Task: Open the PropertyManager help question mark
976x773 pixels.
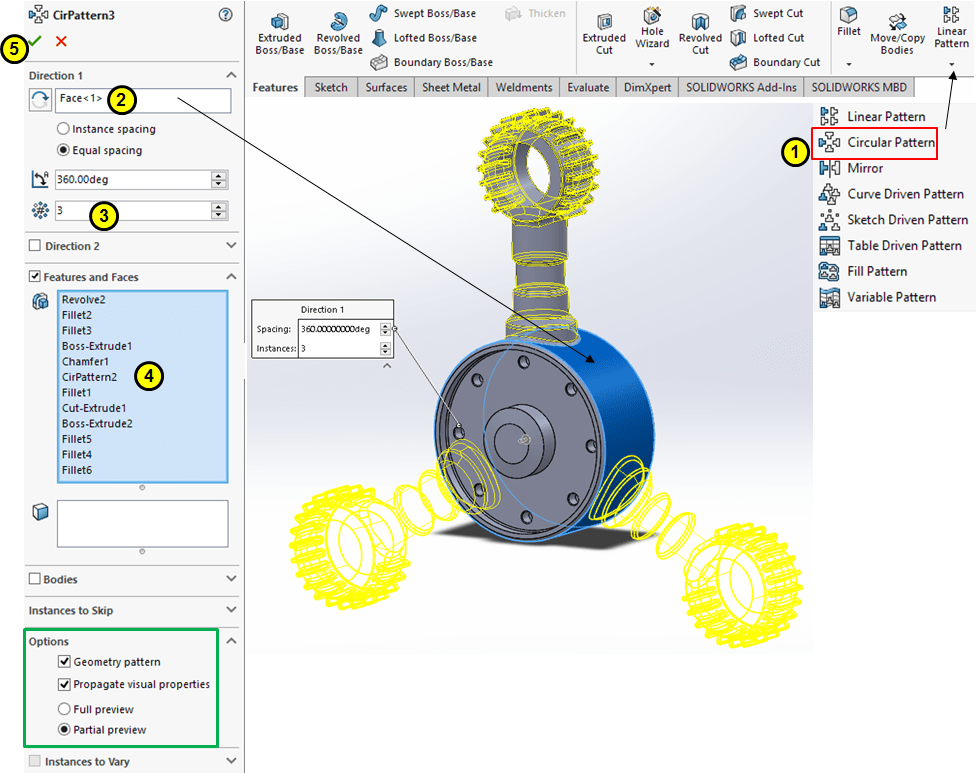Action: [x=225, y=15]
